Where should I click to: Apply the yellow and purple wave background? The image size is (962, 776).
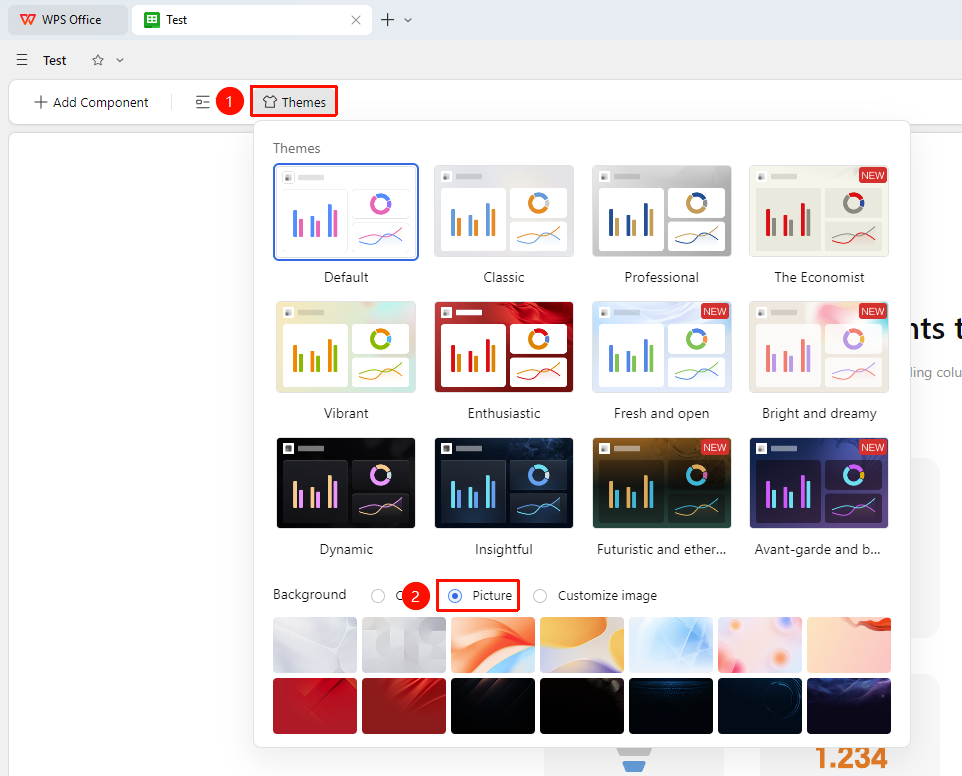pyautogui.click(x=582, y=645)
